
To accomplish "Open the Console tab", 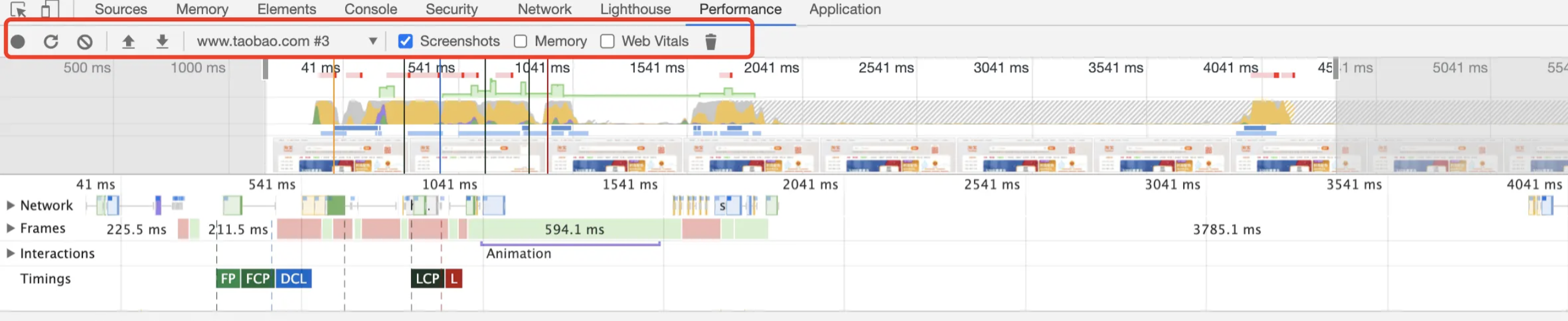I will point(370,9).
